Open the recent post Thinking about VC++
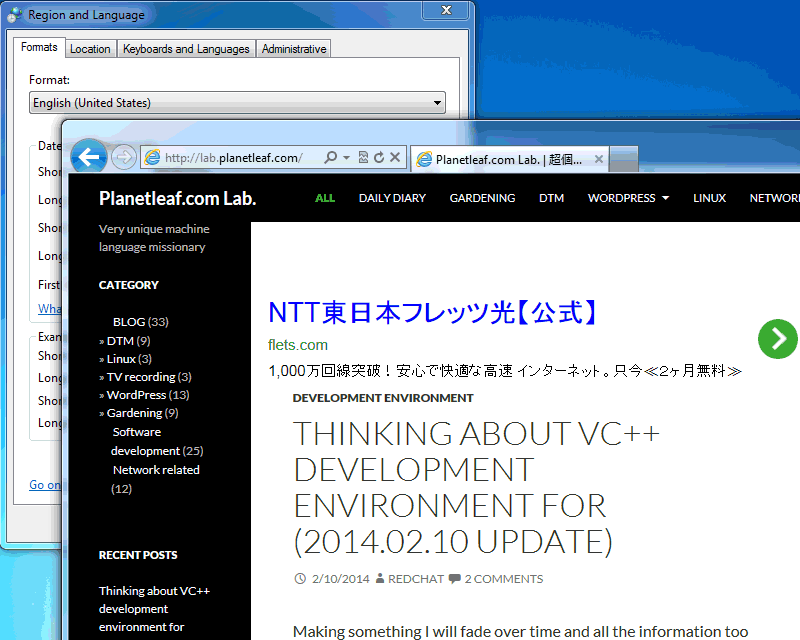 [x=154, y=609]
